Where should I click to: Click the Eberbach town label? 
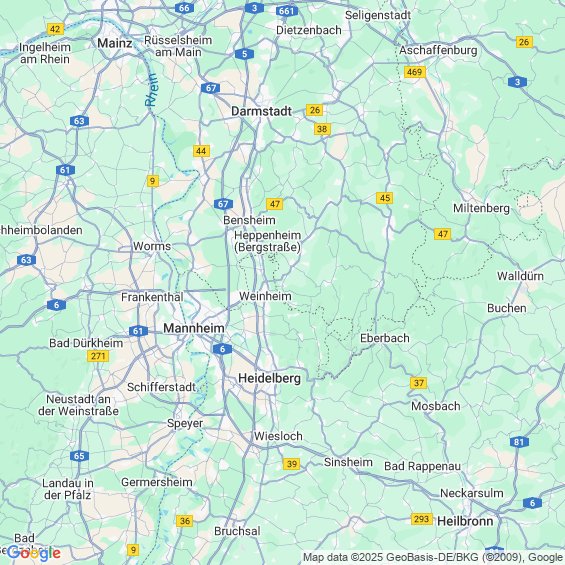(x=385, y=338)
